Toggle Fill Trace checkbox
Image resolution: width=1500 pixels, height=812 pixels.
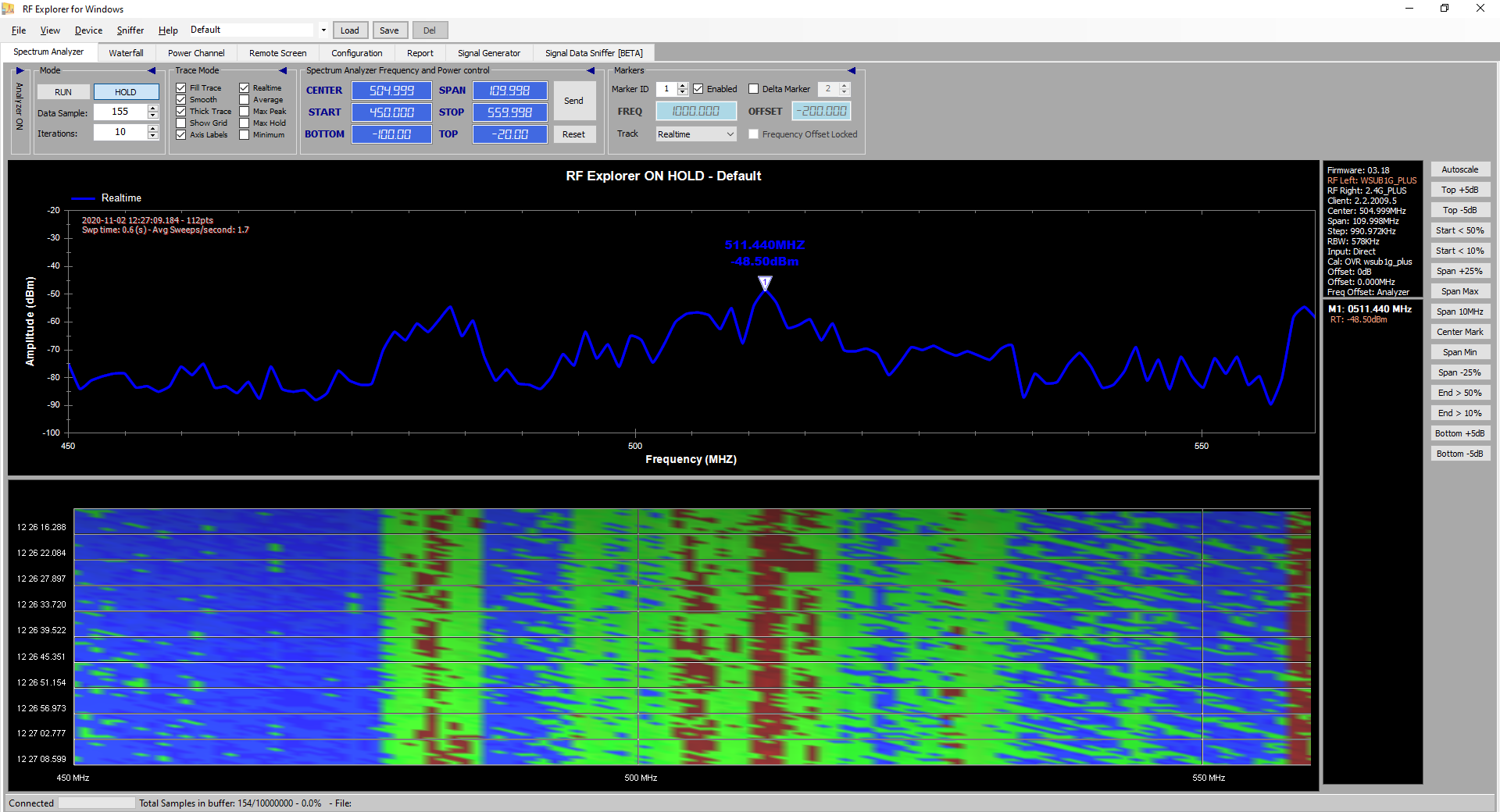[181, 88]
